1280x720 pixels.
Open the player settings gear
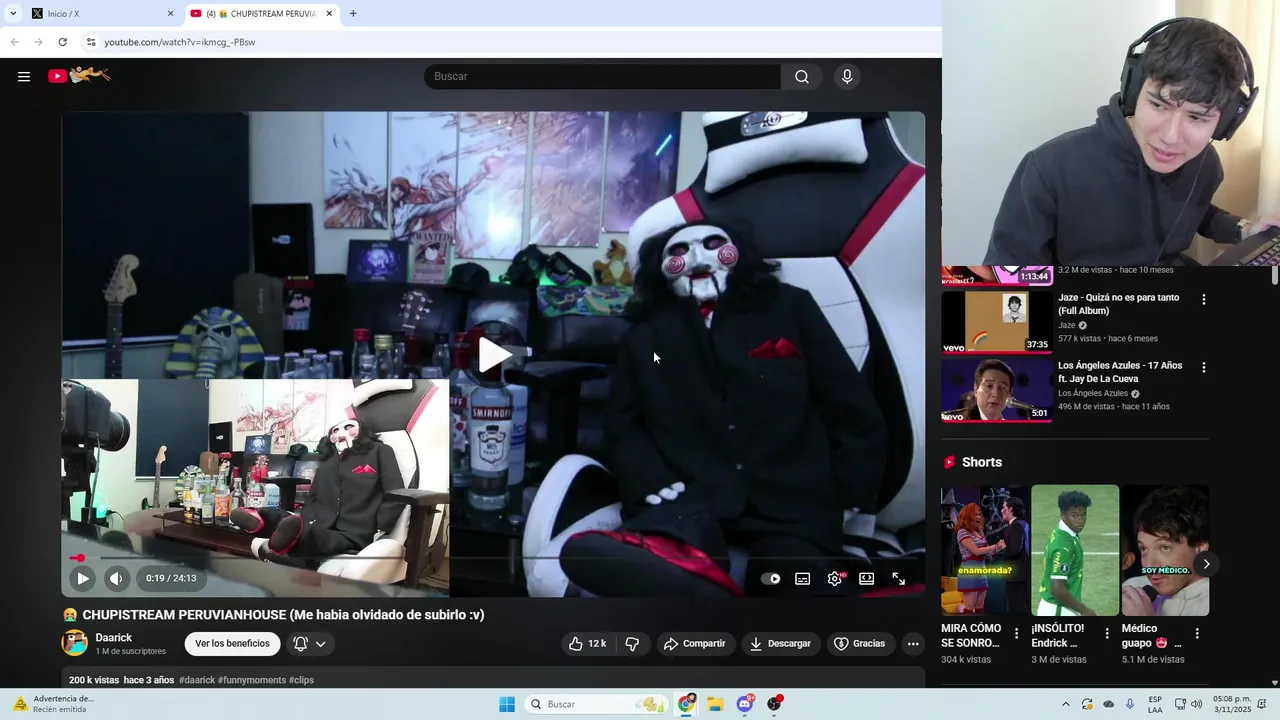(x=835, y=578)
